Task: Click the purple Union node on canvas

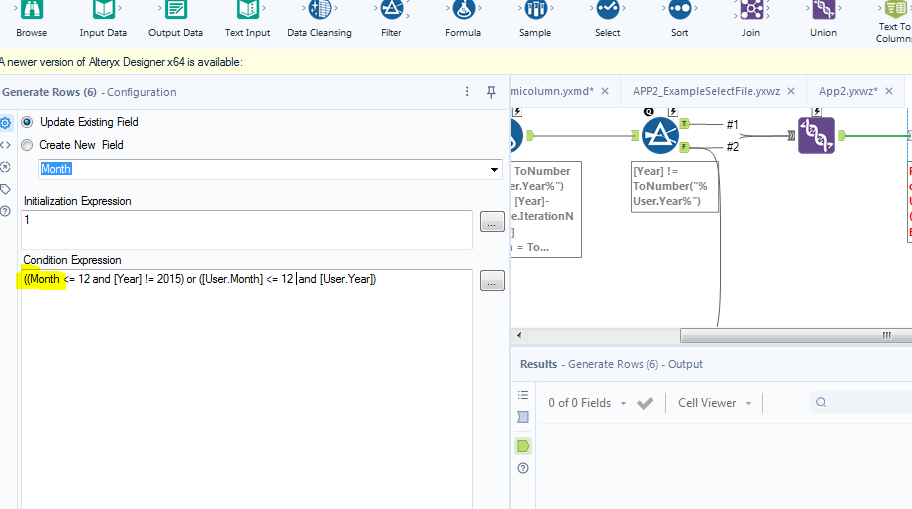Action: click(816, 136)
